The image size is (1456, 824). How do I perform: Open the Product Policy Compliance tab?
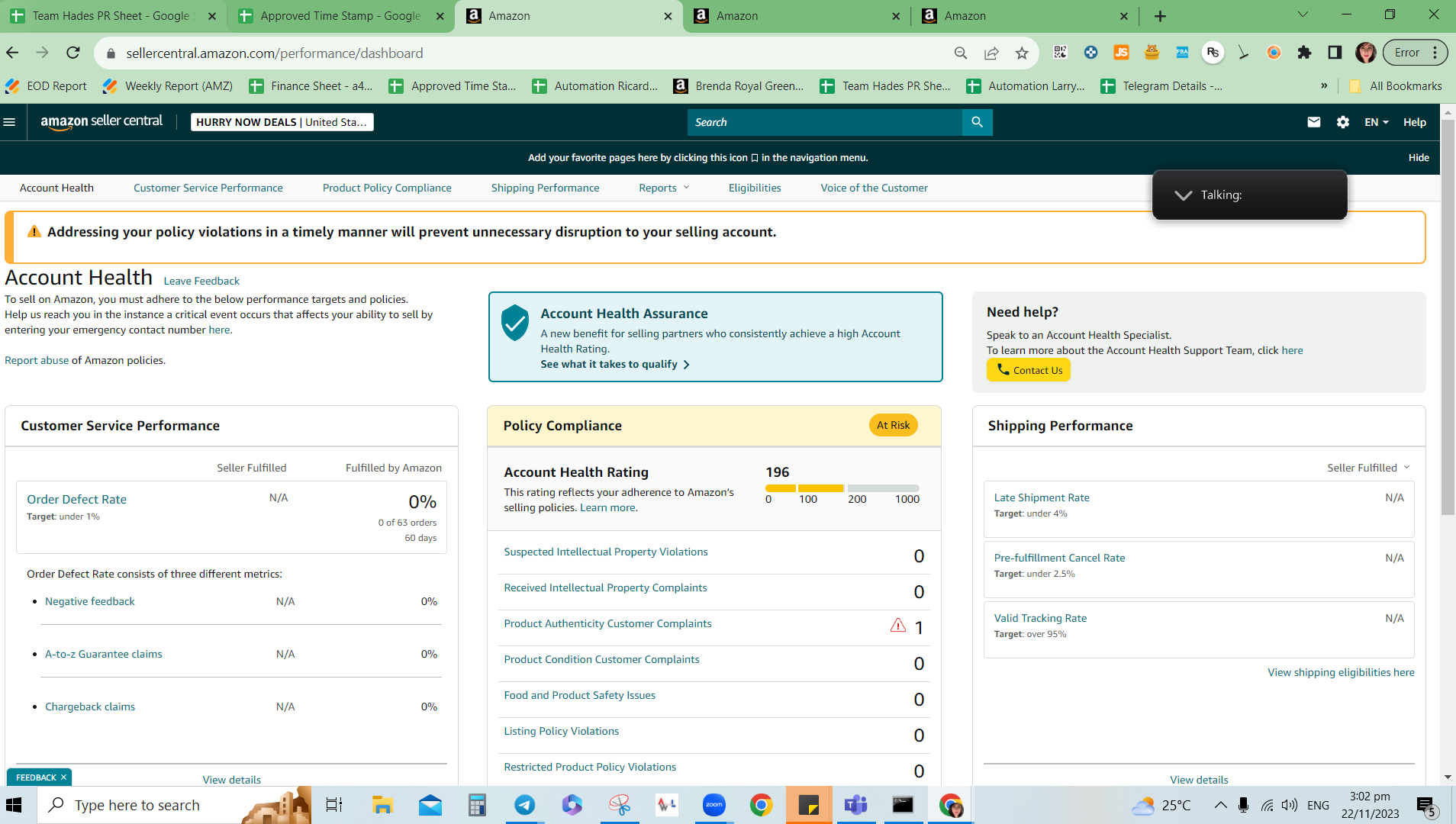coord(387,188)
